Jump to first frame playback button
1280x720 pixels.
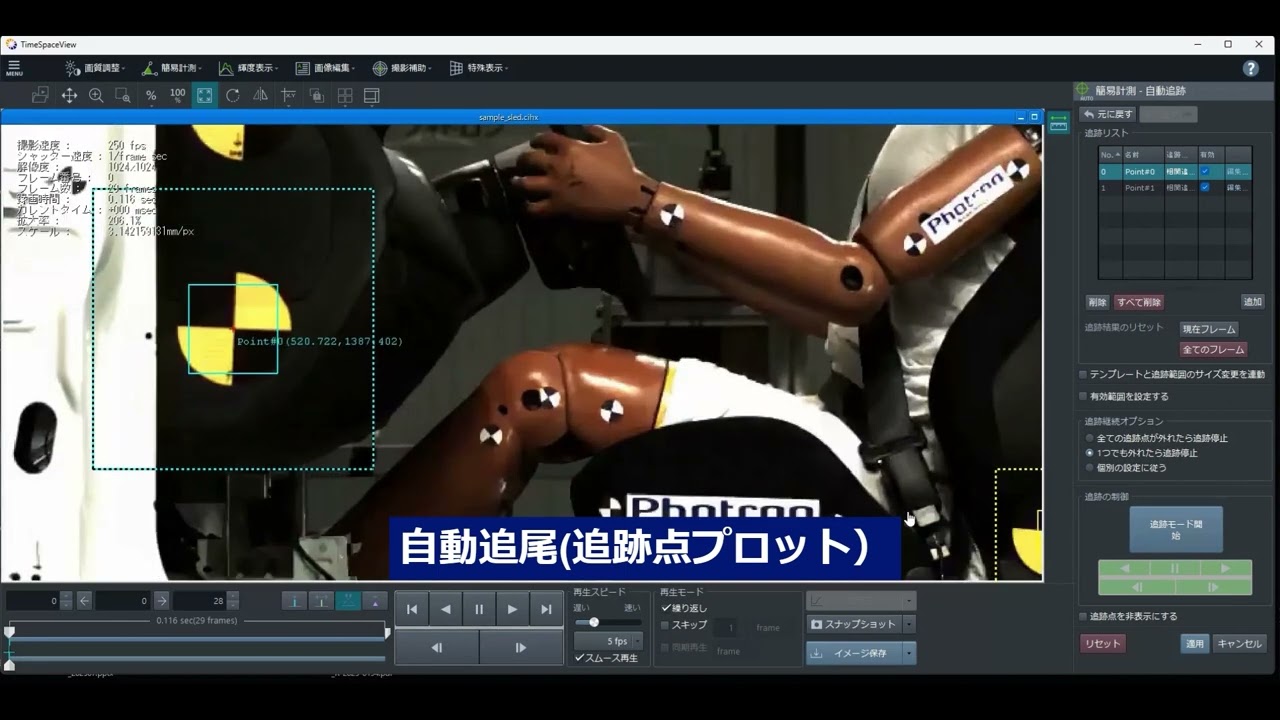coord(411,609)
